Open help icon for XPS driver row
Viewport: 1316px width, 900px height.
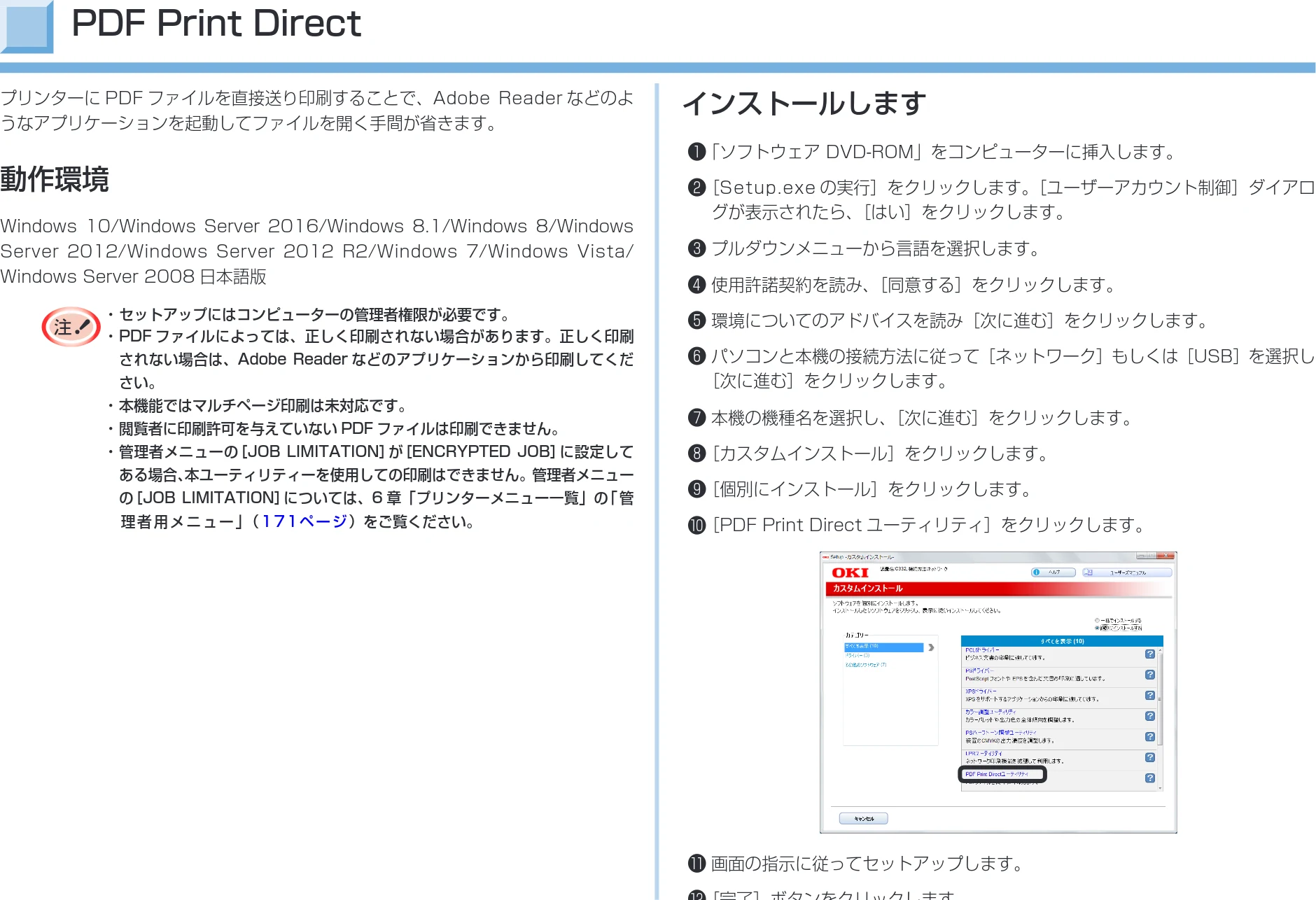[1150, 695]
